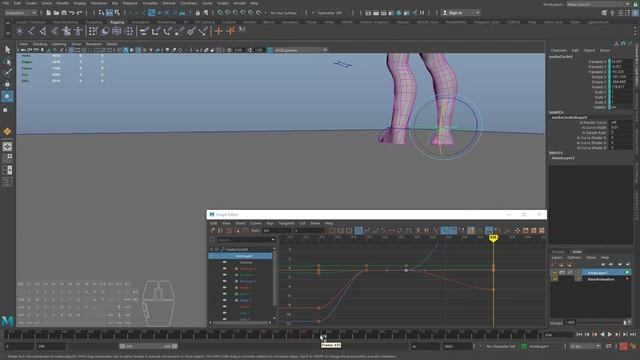Select the arrow Select tool in the toolbox

click(7, 49)
